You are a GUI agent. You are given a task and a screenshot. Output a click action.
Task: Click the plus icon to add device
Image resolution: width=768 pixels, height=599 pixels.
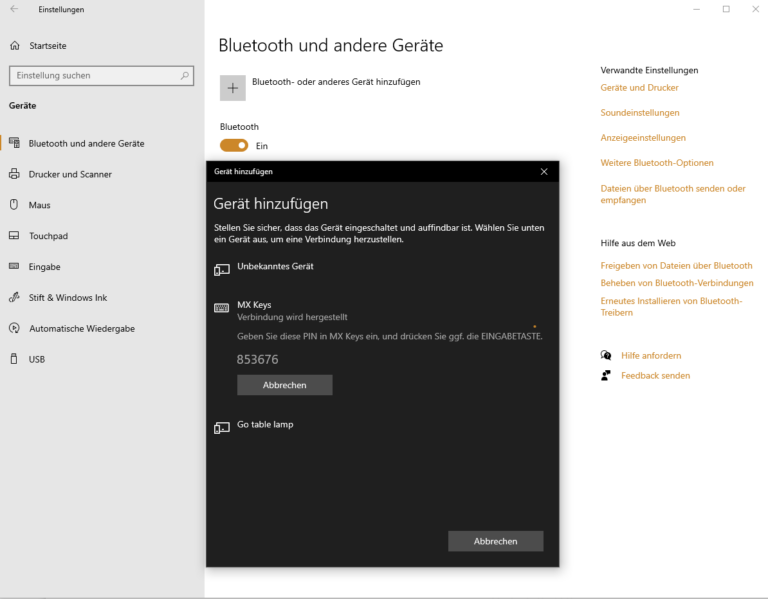232,88
